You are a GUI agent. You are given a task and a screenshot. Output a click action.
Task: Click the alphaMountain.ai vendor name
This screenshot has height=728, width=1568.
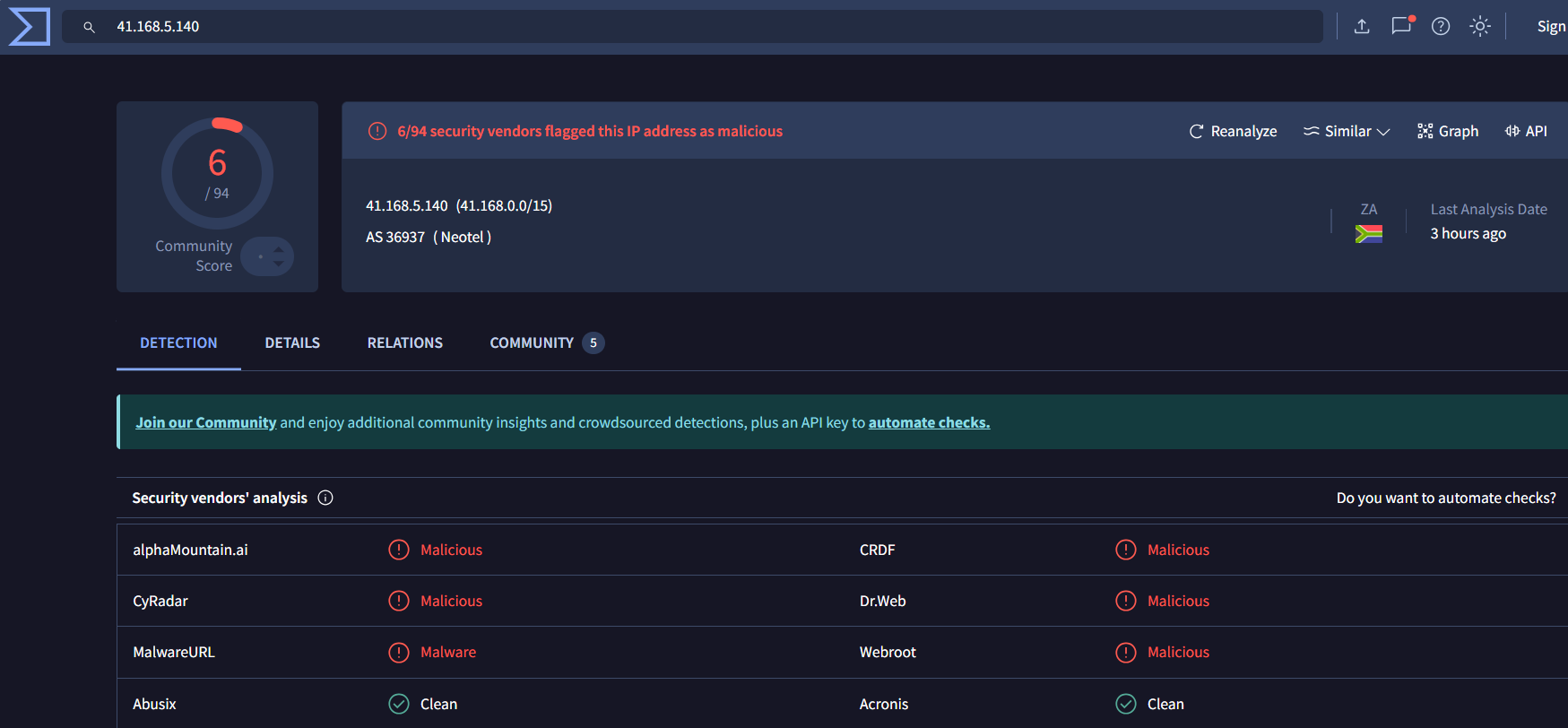190,550
